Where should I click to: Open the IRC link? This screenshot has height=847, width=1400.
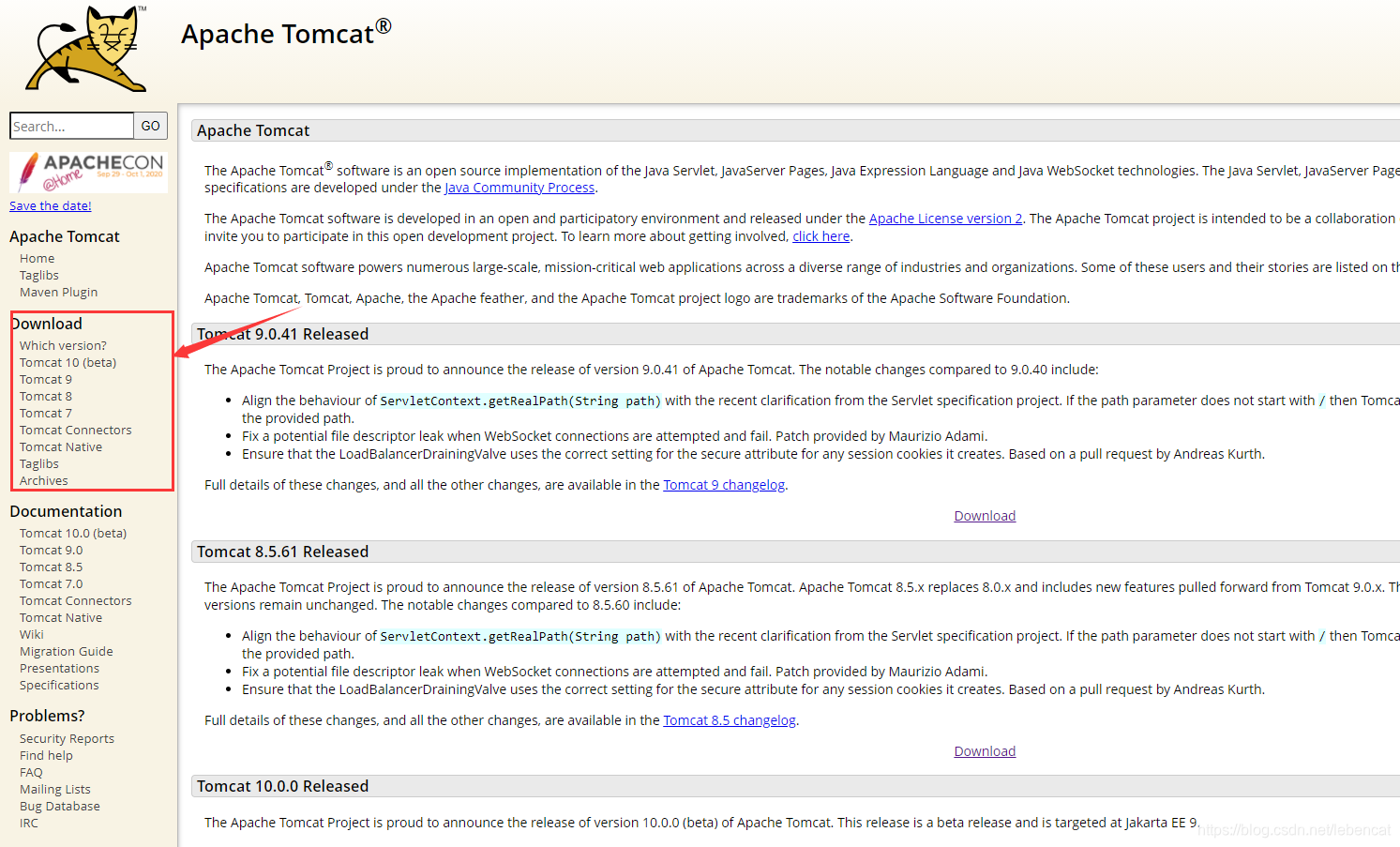click(x=29, y=823)
